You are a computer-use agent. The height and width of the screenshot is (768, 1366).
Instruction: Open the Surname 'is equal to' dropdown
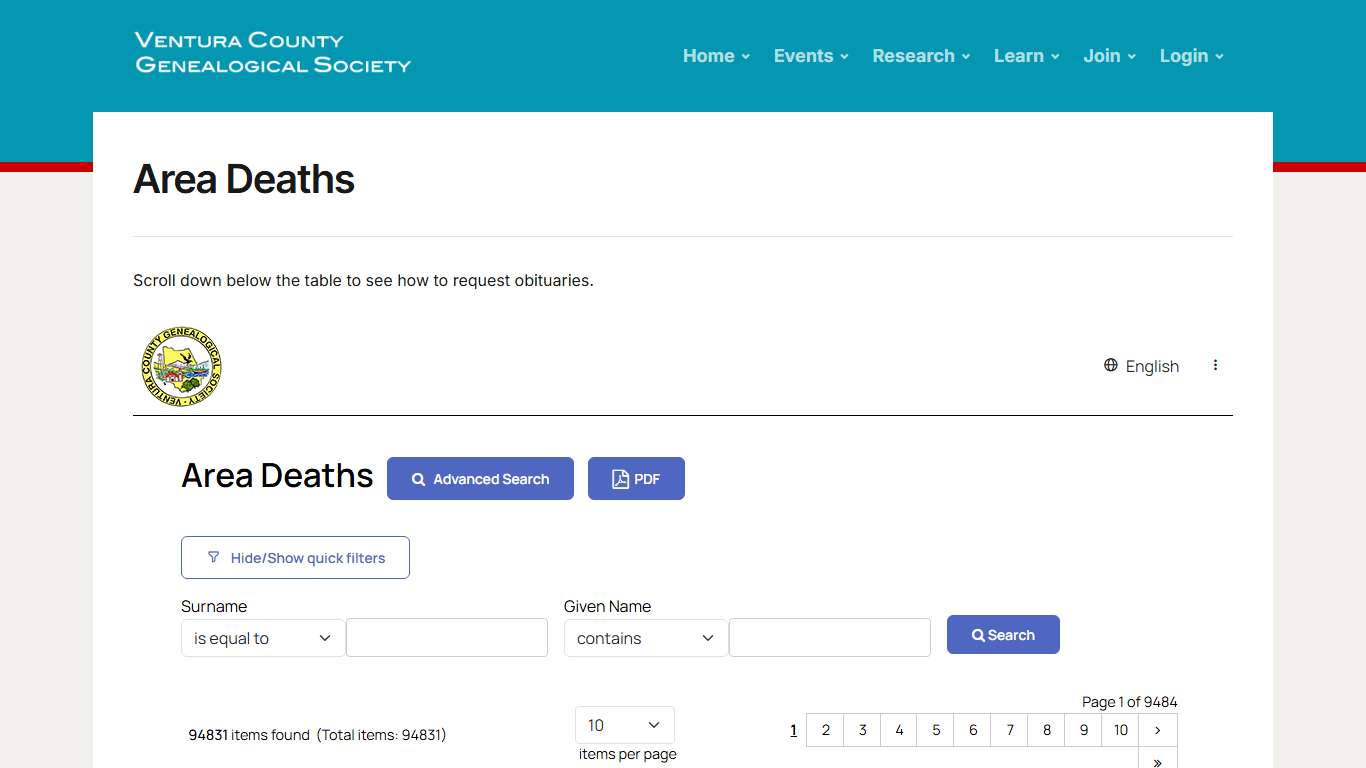(x=262, y=637)
